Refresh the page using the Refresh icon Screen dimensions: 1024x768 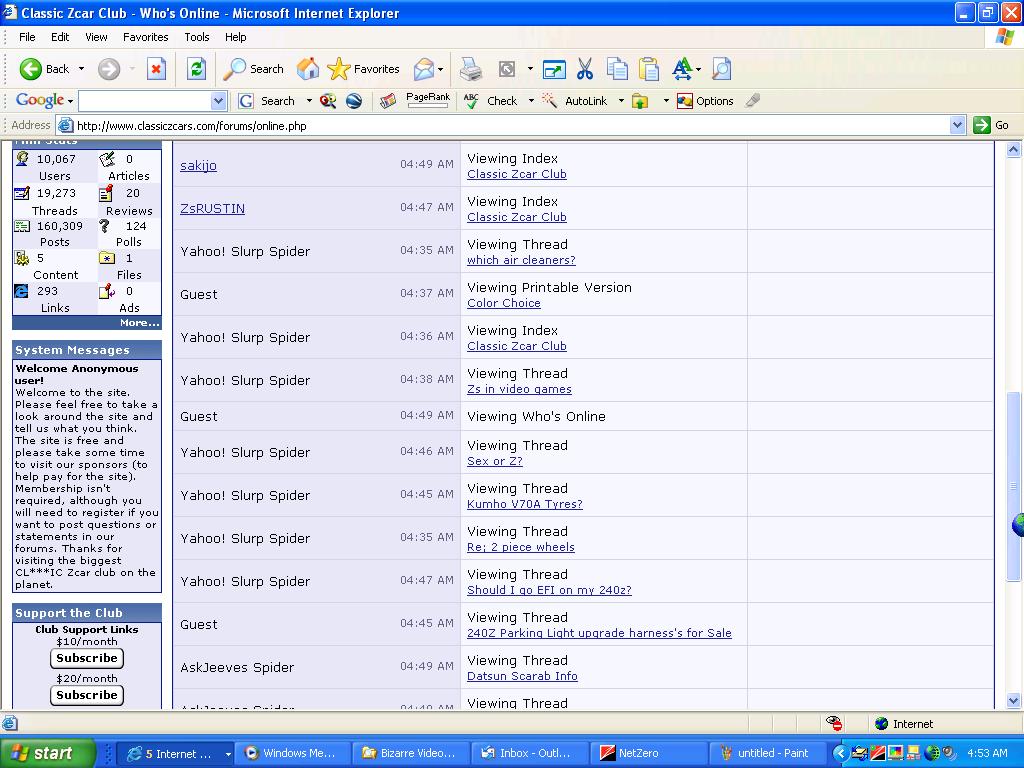tap(196, 69)
